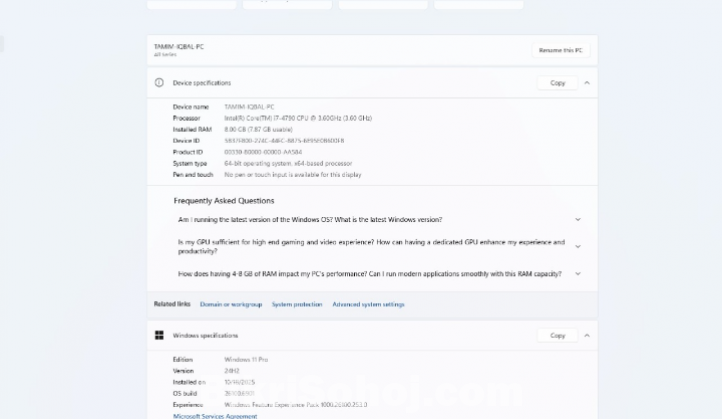The height and width of the screenshot is (419, 722).
Task: Copy the Device specifications details
Action: (x=557, y=83)
